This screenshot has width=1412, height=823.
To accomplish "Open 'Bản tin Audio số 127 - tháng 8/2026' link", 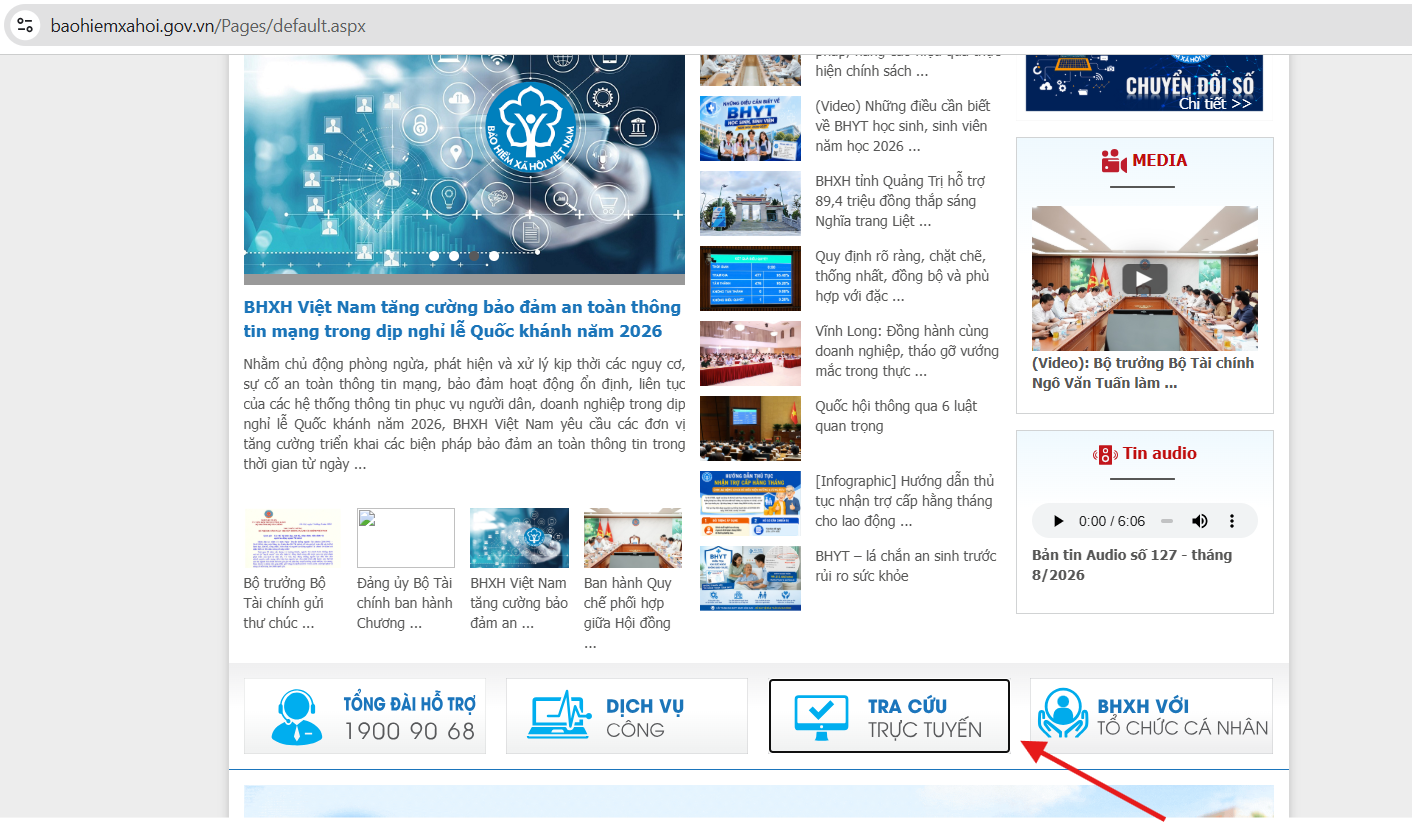I will tap(1132, 565).
